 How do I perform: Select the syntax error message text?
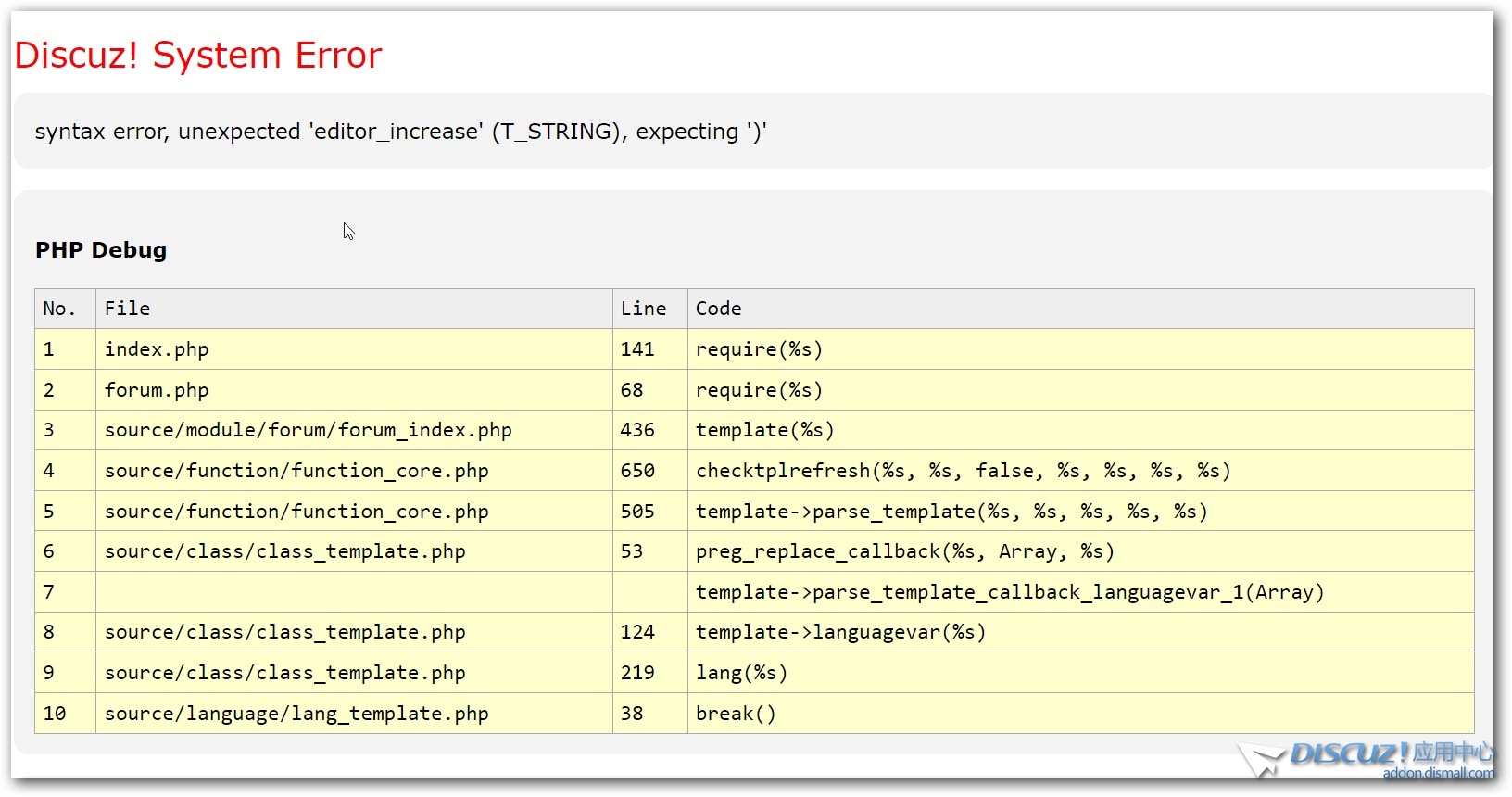(x=400, y=132)
